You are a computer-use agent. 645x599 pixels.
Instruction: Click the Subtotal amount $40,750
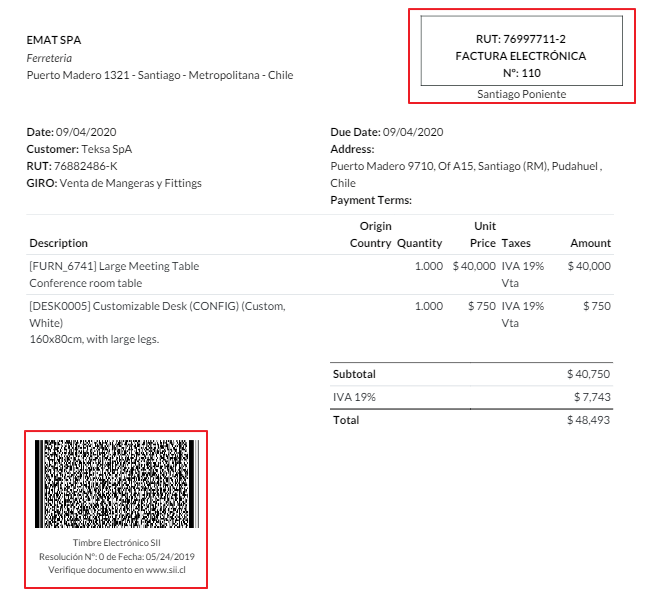coord(588,374)
